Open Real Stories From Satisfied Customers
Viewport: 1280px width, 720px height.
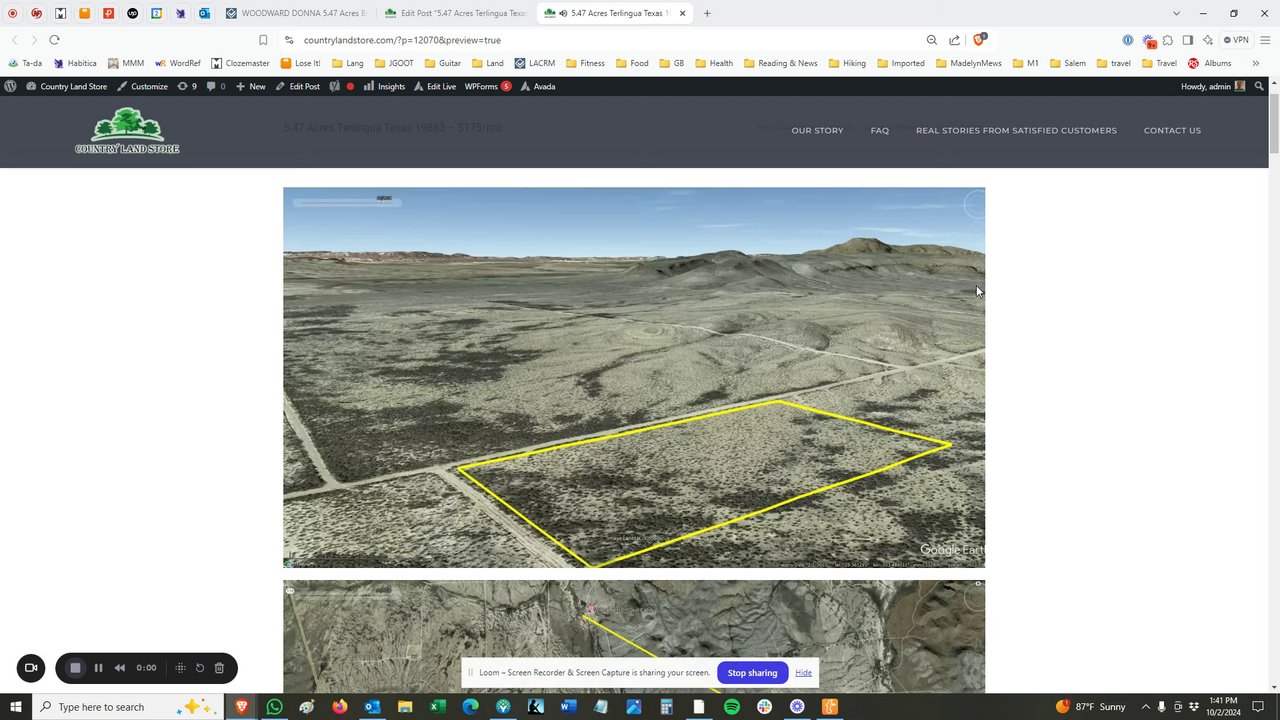click(x=1016, y=130)
